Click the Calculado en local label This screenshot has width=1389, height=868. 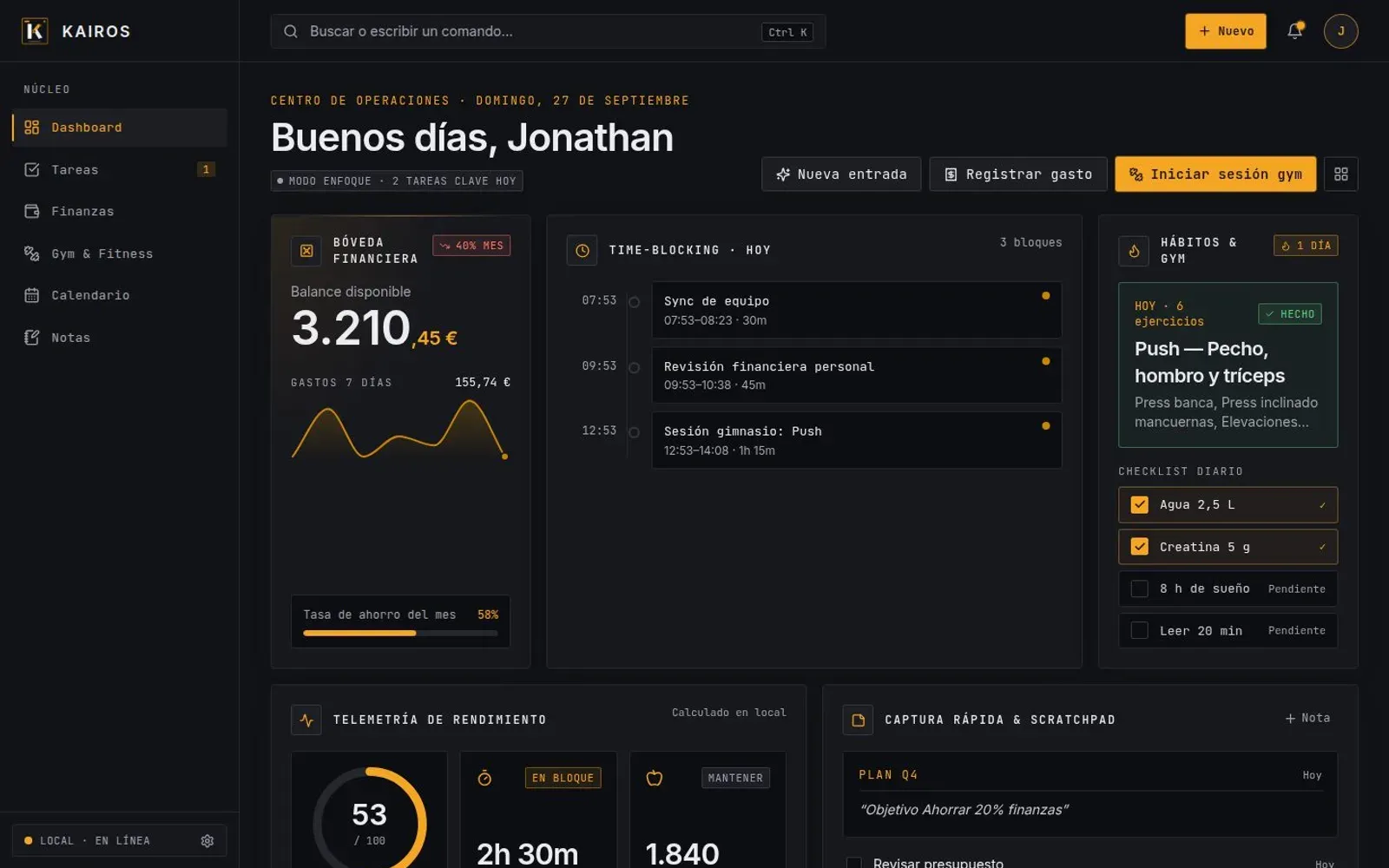728,713
